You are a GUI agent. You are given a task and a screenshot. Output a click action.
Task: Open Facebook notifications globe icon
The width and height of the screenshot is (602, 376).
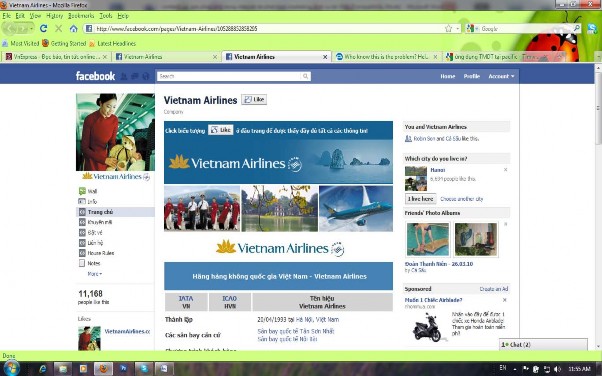pos(146,76)
